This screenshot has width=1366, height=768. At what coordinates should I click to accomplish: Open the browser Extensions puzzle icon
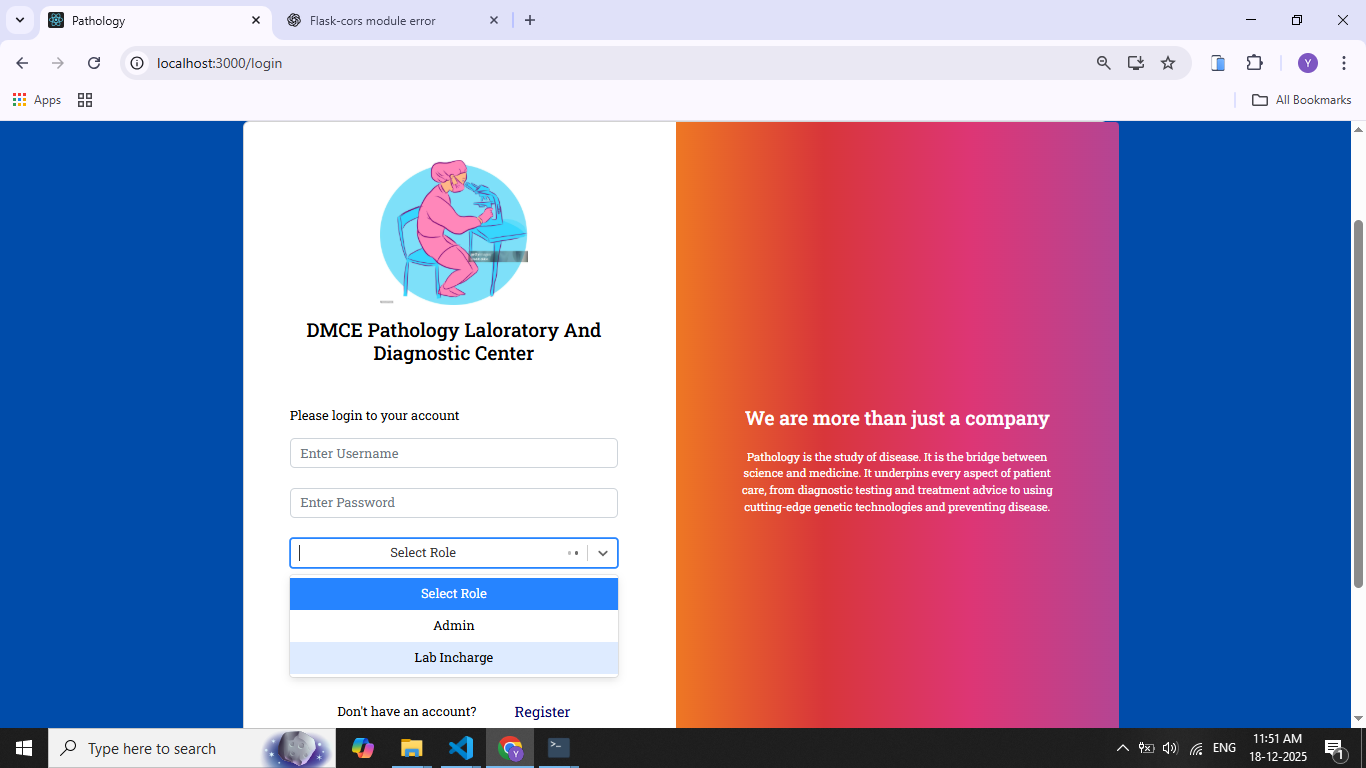(x=1254, y=63)
